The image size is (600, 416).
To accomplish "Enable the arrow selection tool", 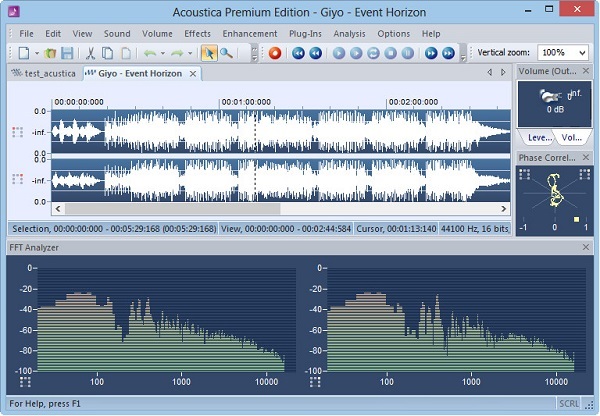I will 209,53.
